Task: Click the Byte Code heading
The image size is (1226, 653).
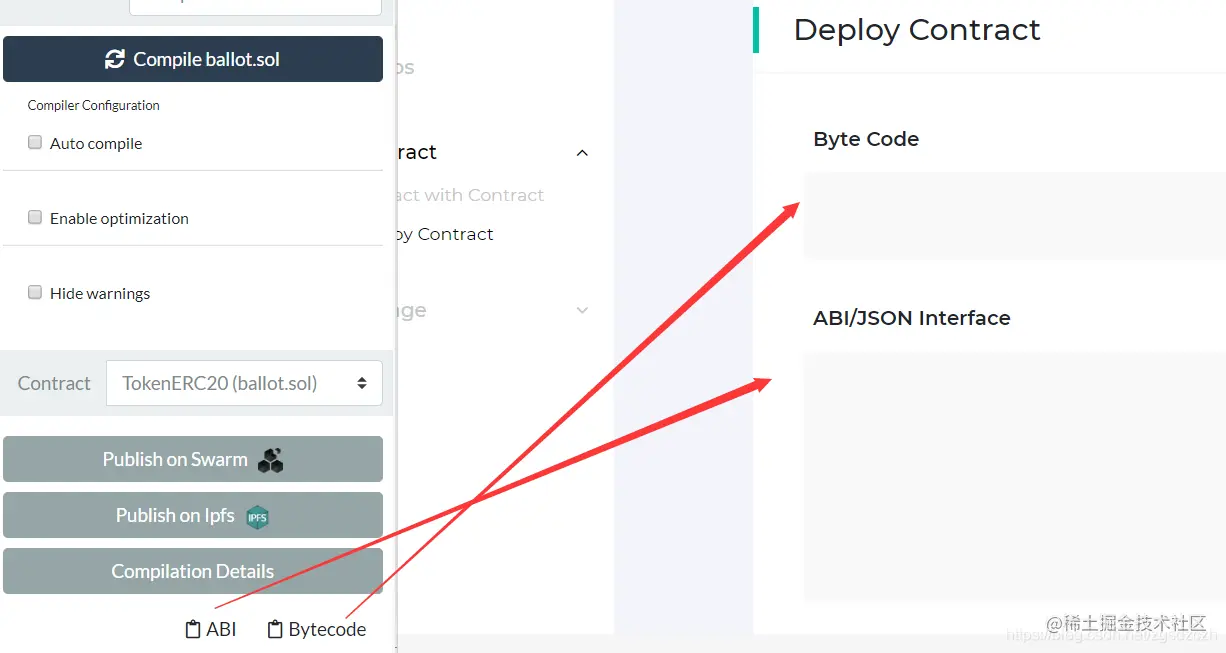Action: tap(866, 139)
